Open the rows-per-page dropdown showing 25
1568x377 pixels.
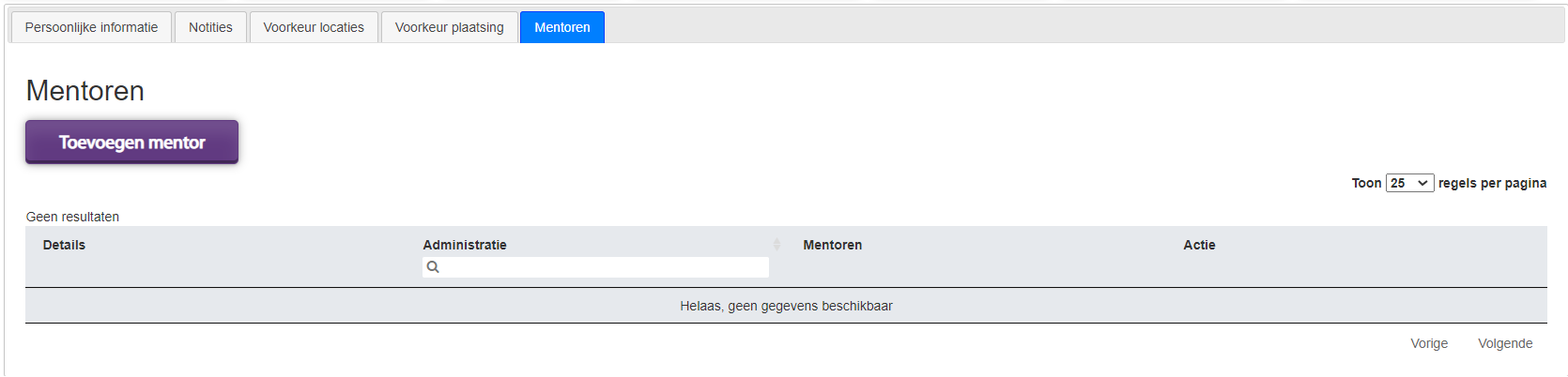(x=1409, y=183)
